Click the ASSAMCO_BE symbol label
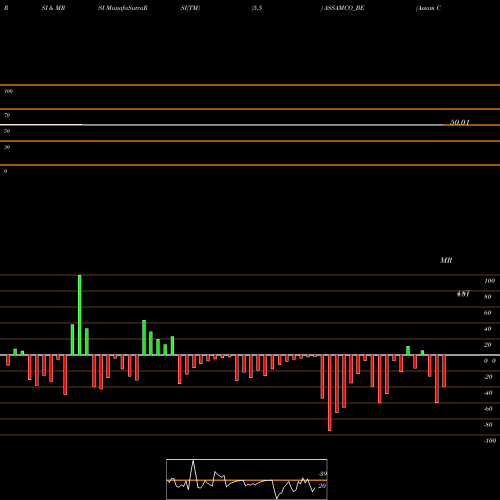This screenshot has width=500, height=500. pos(344,8)
